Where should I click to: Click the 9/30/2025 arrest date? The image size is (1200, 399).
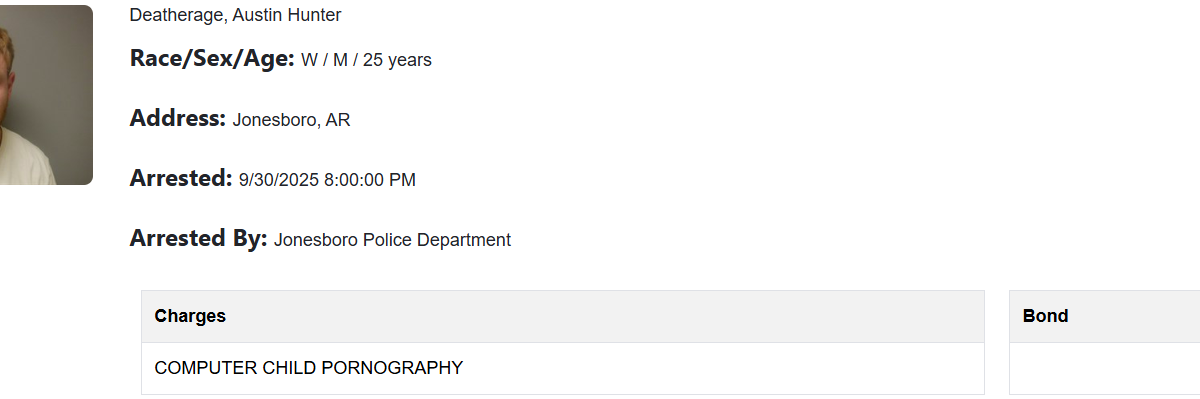click(x=279, y=180)
